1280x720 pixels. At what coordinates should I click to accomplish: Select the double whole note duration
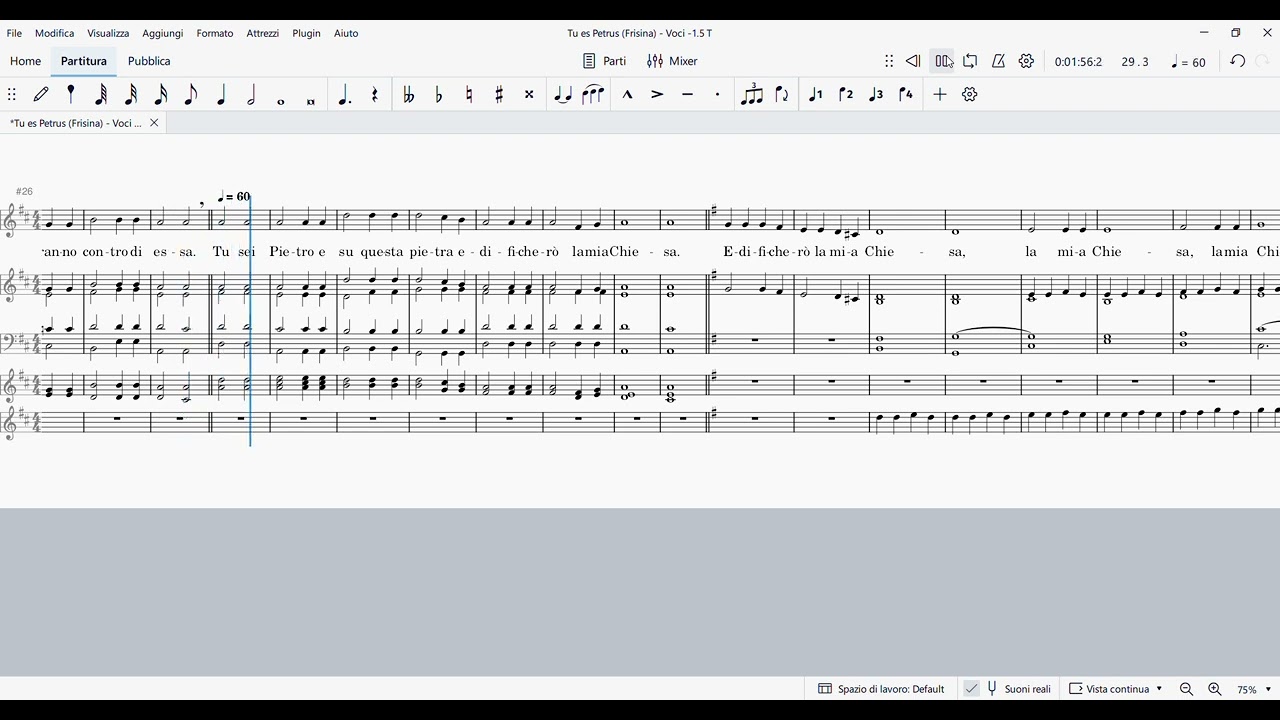pos(311,101)
